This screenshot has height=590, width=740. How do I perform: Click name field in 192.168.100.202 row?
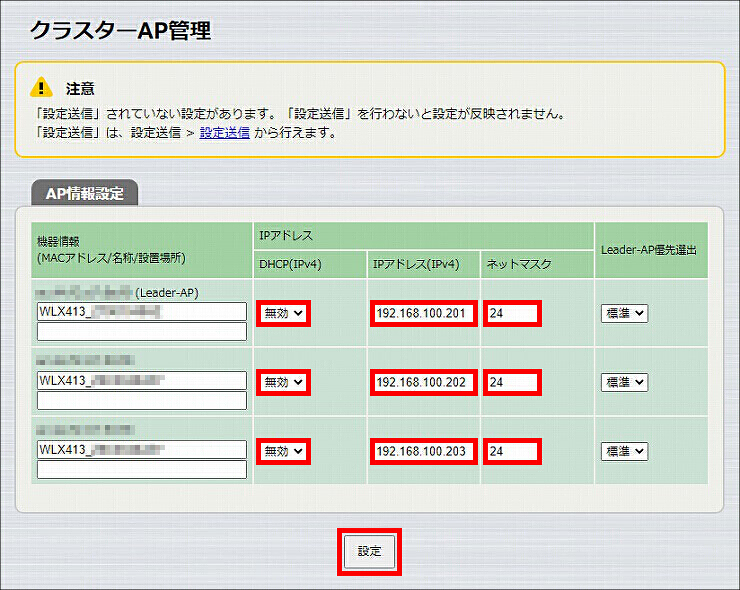pyautogui.click(x=142, y=380)
